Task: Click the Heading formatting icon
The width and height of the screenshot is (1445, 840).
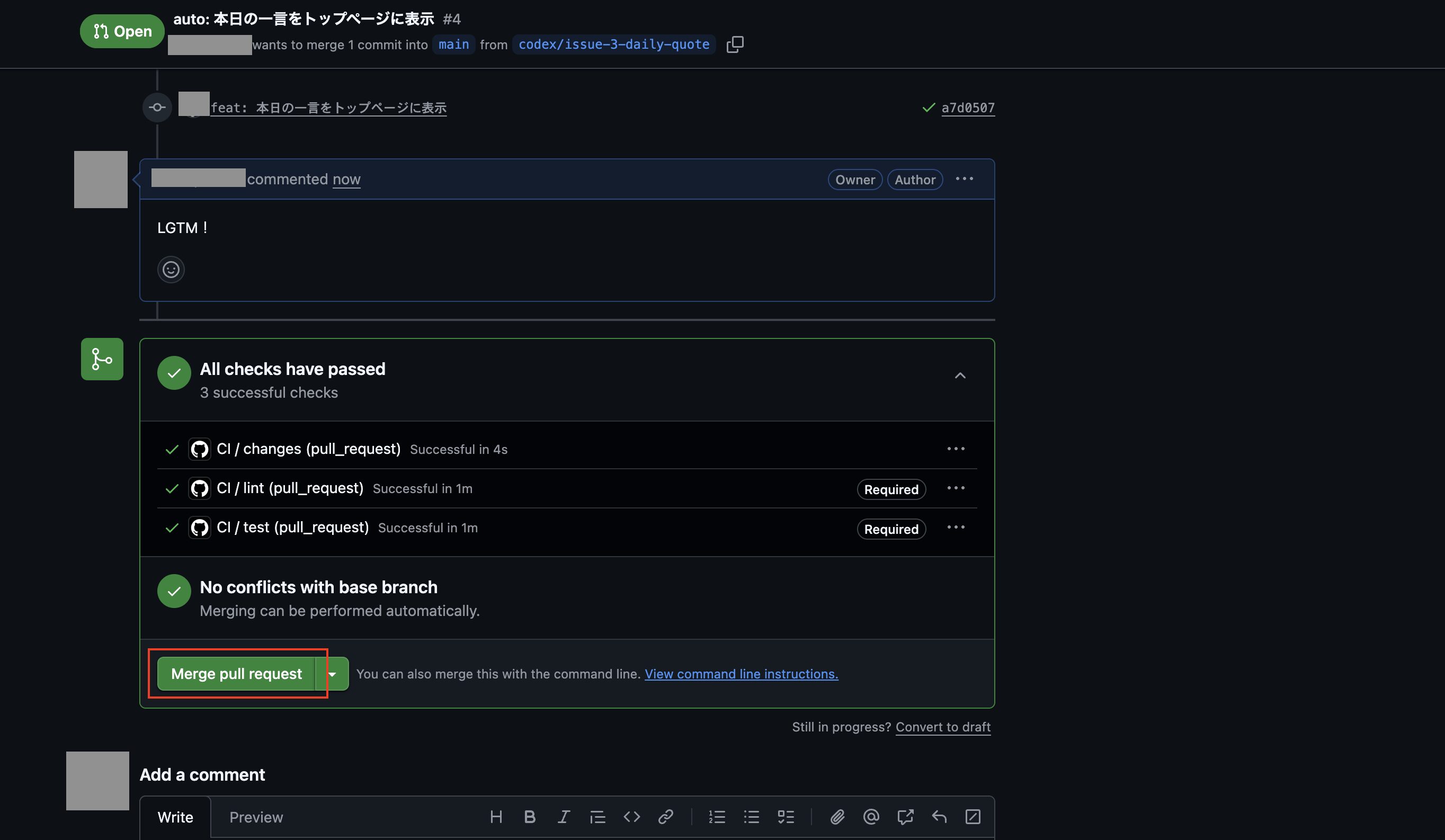Action: [496, 817]
